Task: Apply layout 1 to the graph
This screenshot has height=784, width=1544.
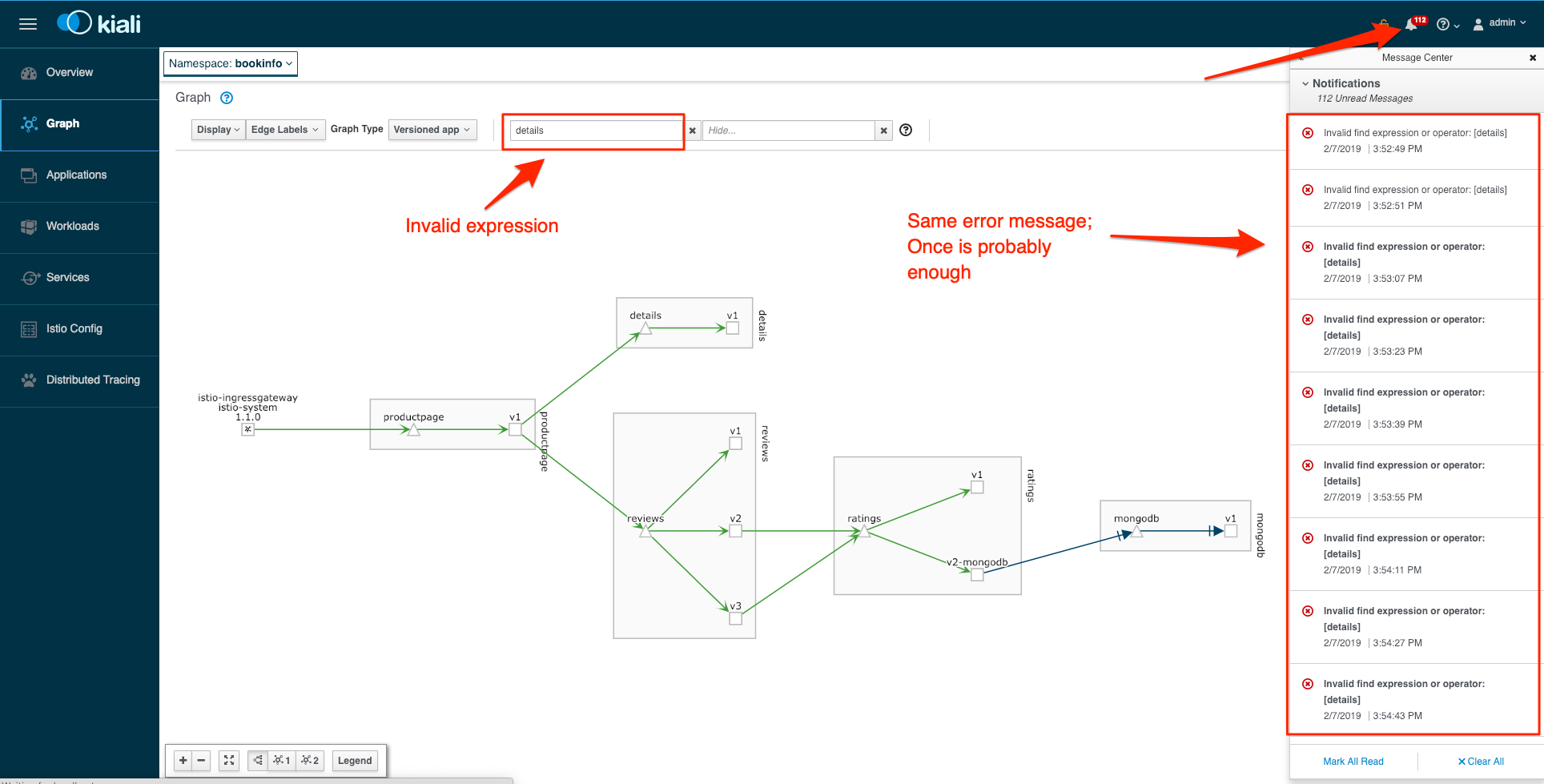Action: pyautogui.click(x=282, y=760)
